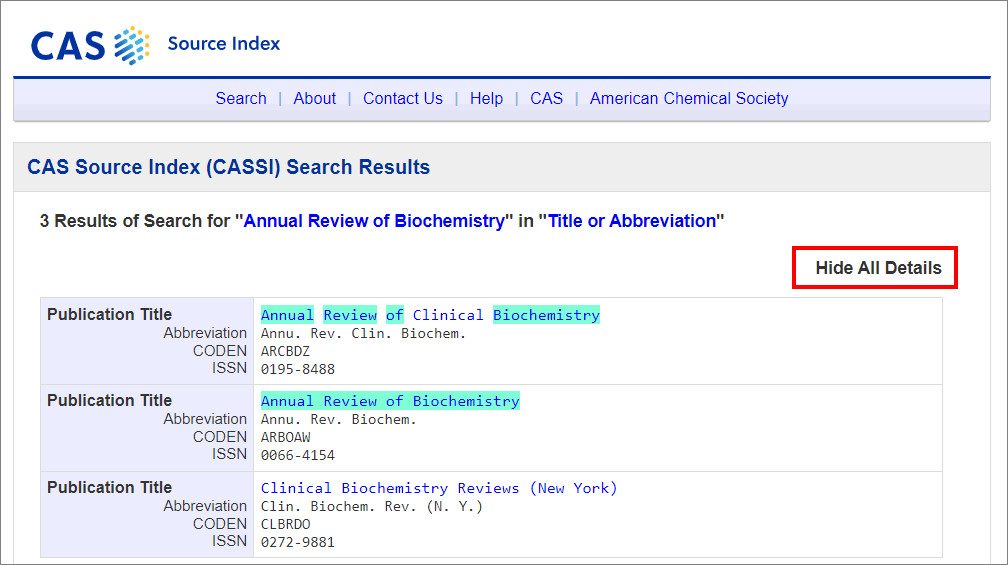
Task: Open the Help link
Action: tap(486, 98)
